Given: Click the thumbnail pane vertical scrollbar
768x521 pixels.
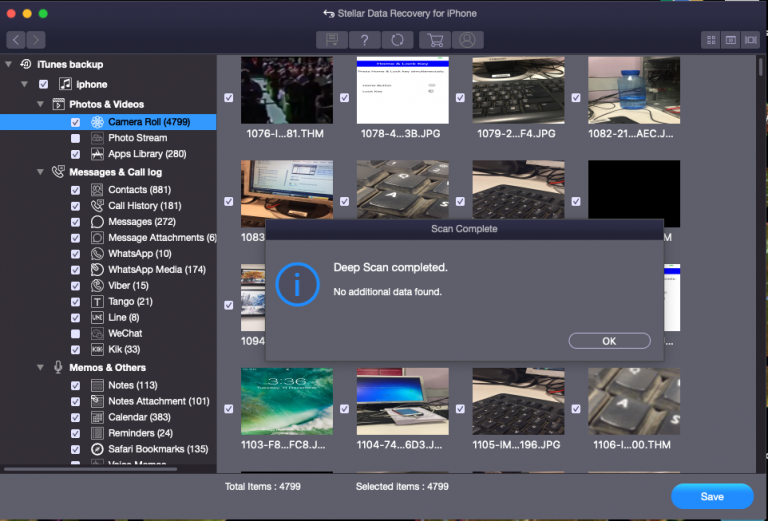Looking at the screenshot, I should pyautogui.click(x=761, y=66).
